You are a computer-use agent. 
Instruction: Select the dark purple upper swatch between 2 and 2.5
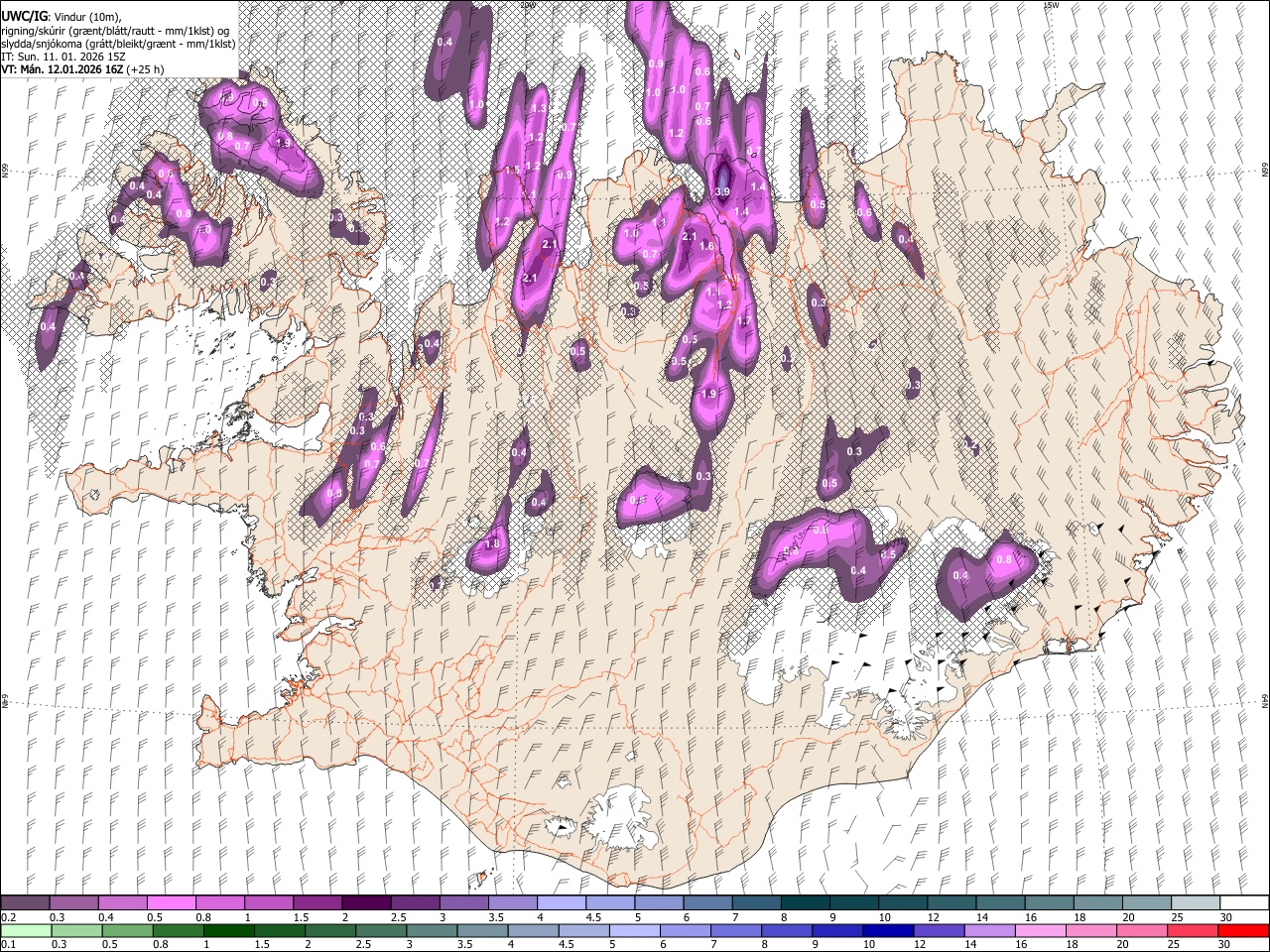(365, 903)
